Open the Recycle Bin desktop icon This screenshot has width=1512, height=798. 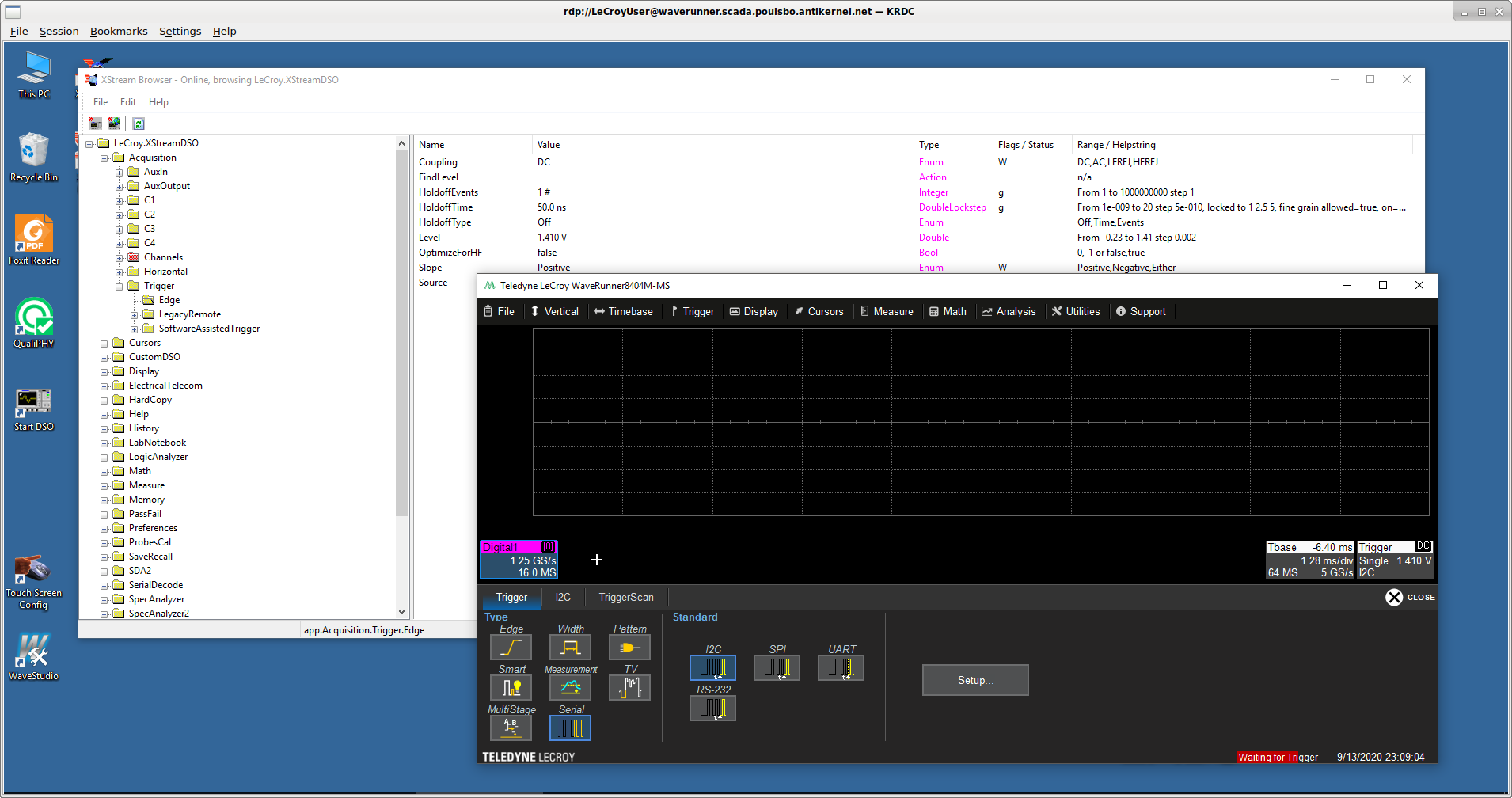click(34, 158)
